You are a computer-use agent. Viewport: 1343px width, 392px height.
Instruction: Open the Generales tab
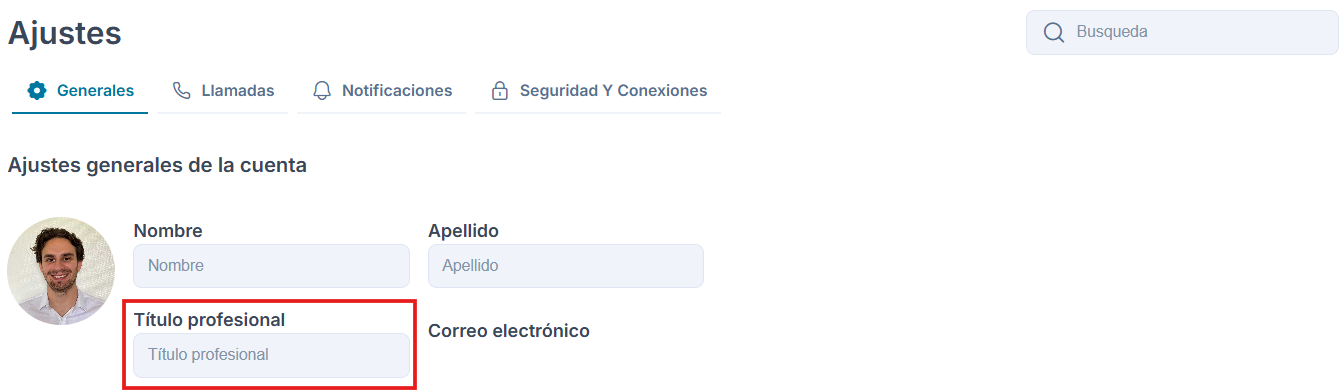point(80,91)
